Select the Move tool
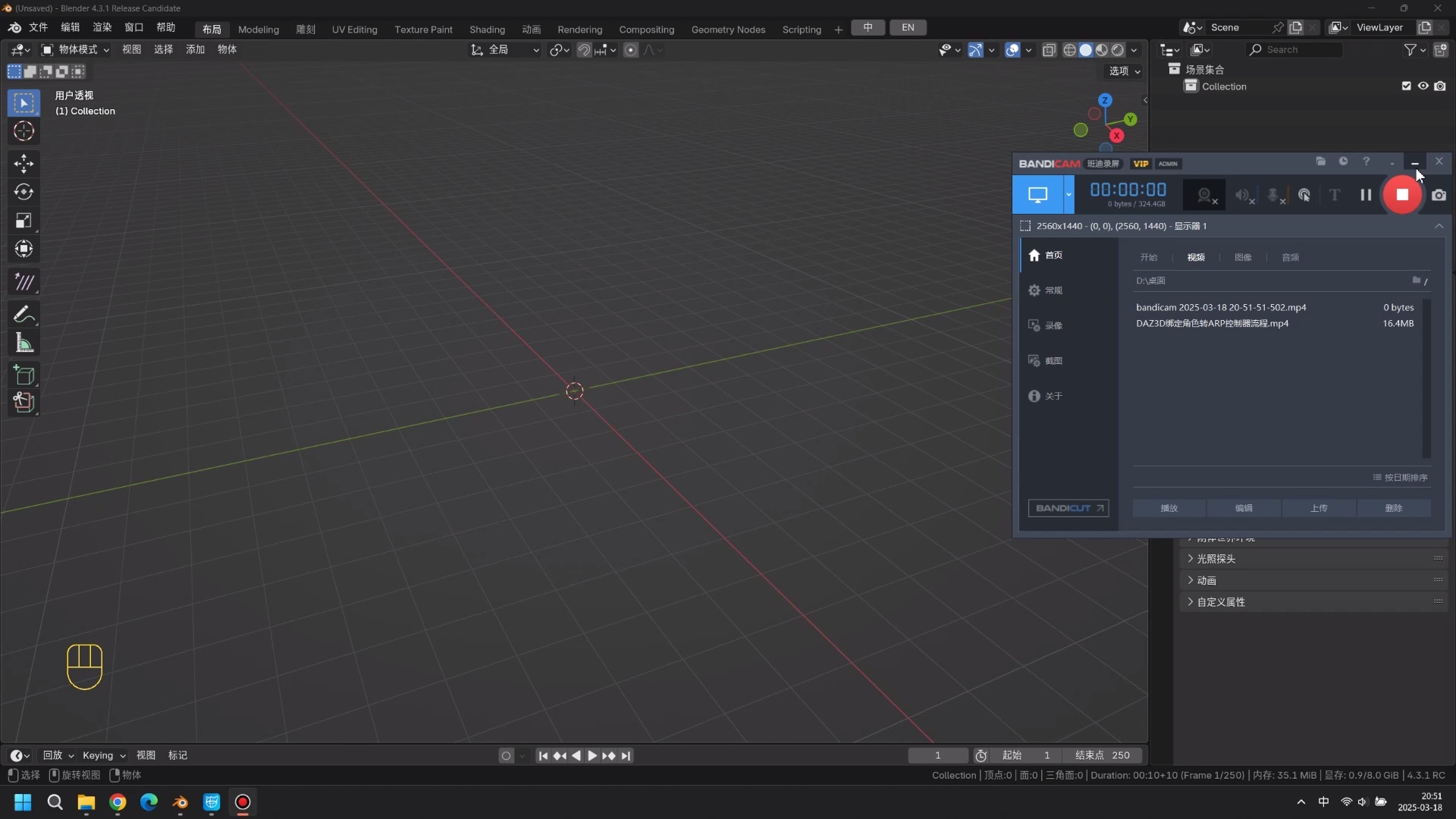Screen dimensions: 1456x819 tap(24, 163)
